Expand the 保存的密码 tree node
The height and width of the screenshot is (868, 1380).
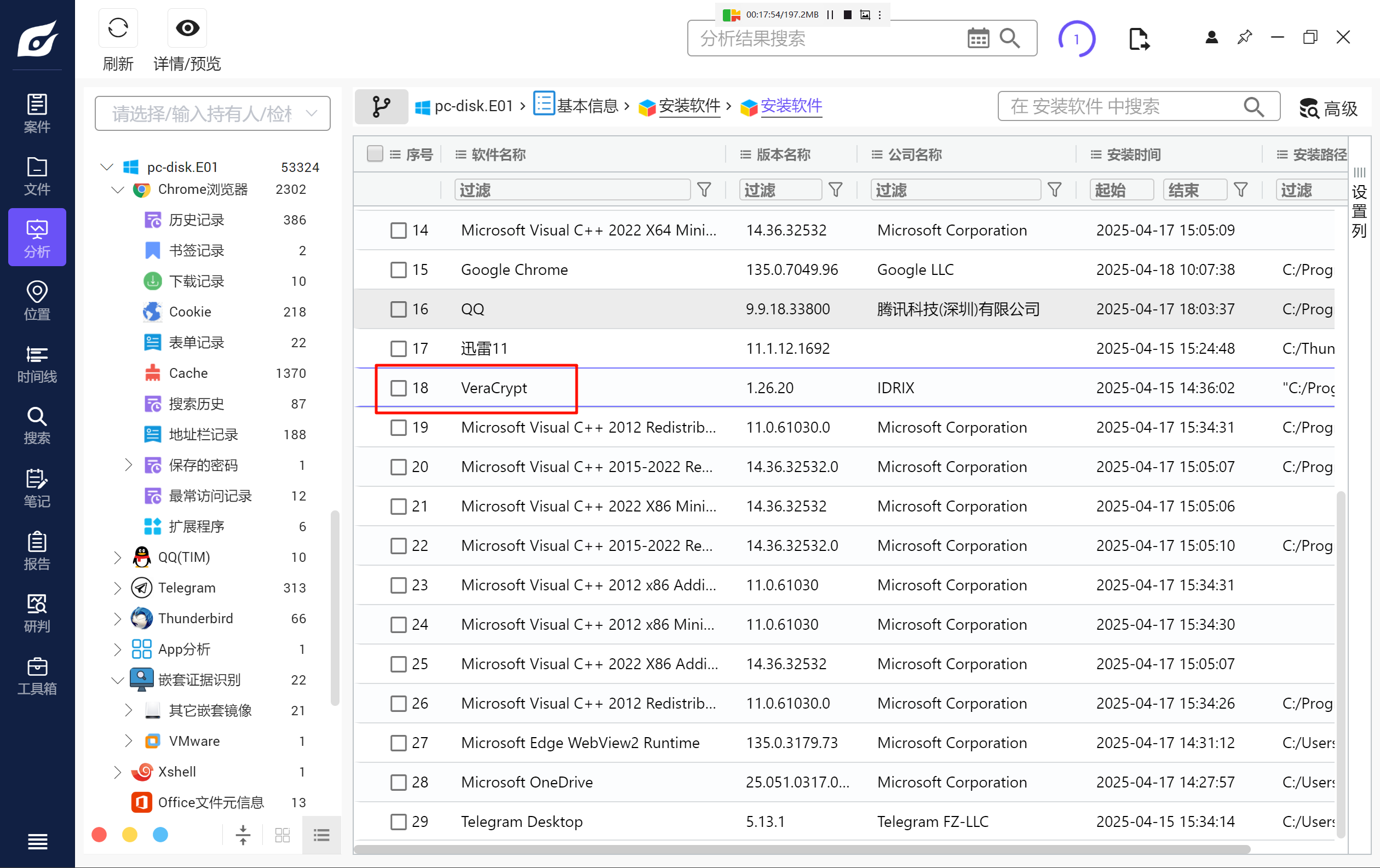tap(128, 464)
